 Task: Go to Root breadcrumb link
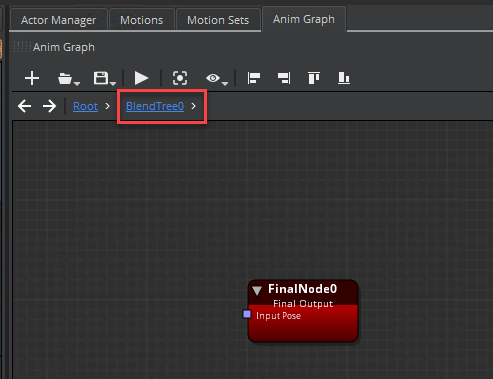(x=85, y=106)
